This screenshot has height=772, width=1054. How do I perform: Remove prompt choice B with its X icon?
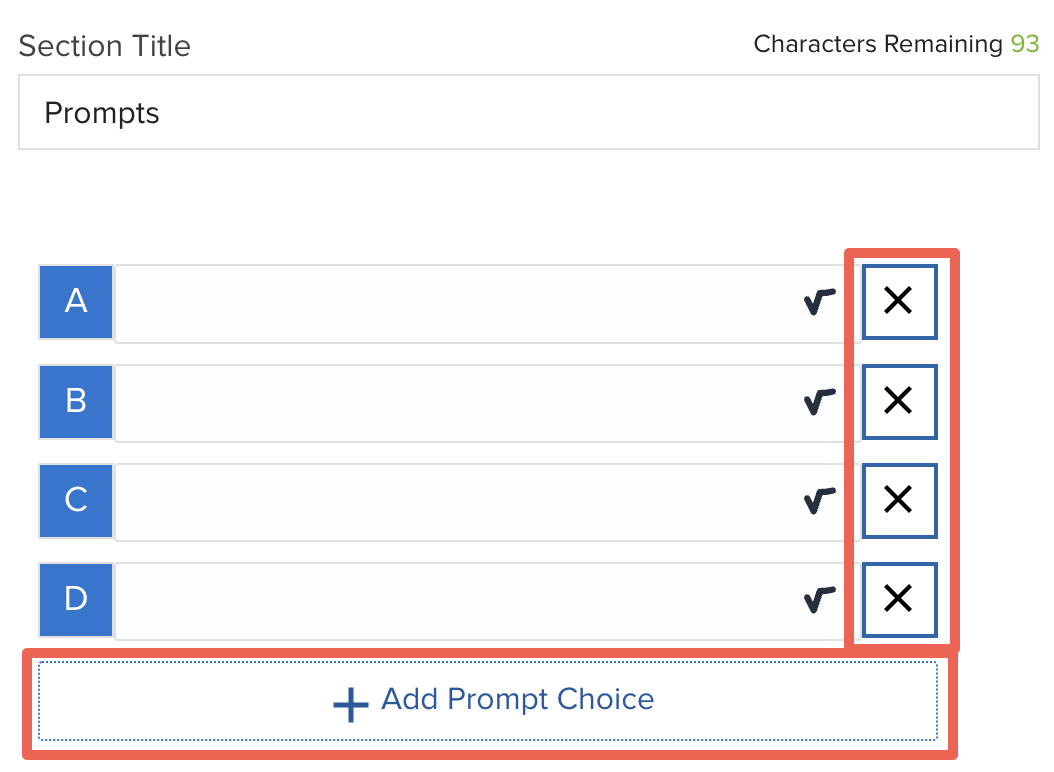click(899, 401)
